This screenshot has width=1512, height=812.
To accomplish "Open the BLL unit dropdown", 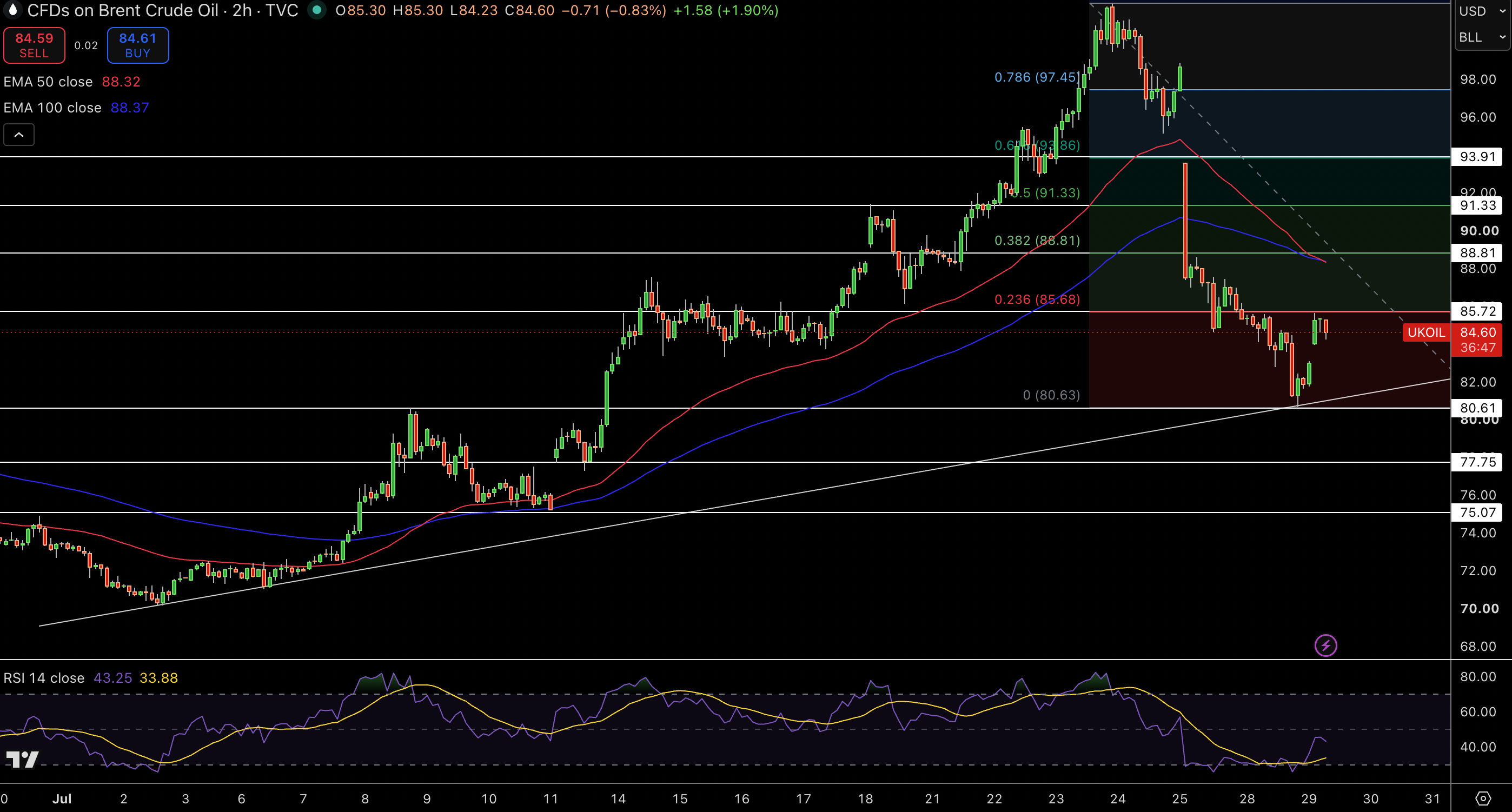I will [x=1483, y=37].
